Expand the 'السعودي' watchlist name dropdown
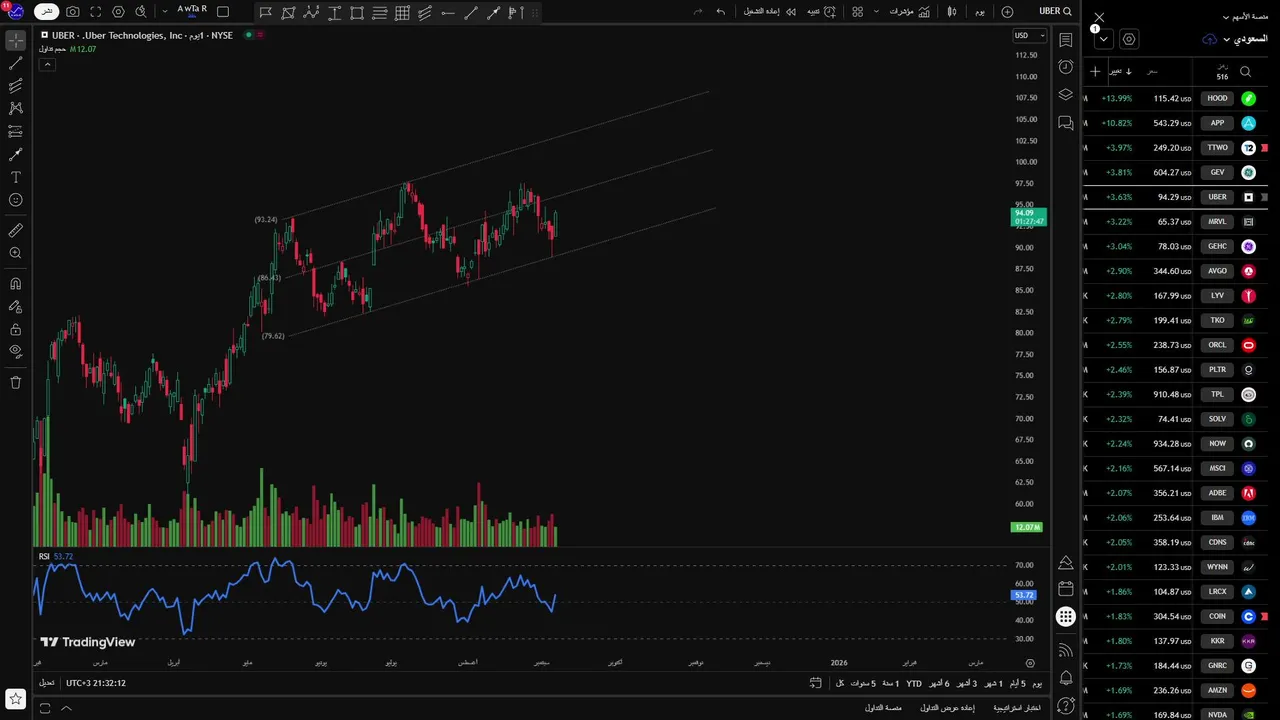The height and width of the screenshot is (720, 1280). coord(1247,39)
